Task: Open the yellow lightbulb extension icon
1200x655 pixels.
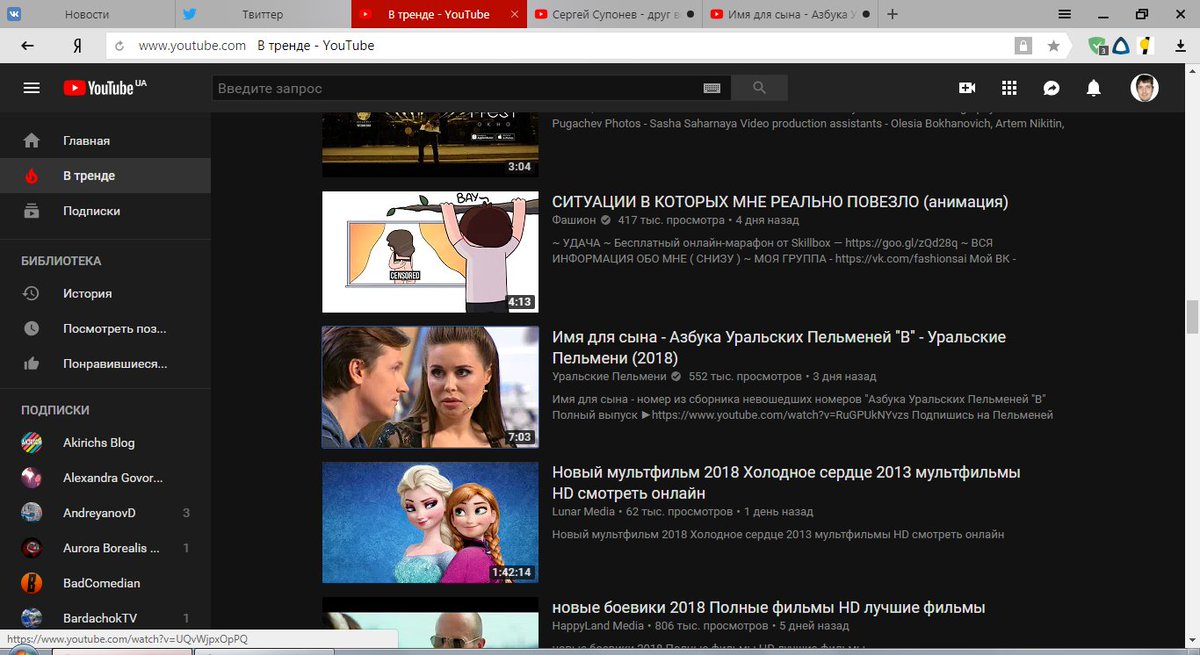Action: (x=1146, y=46)
